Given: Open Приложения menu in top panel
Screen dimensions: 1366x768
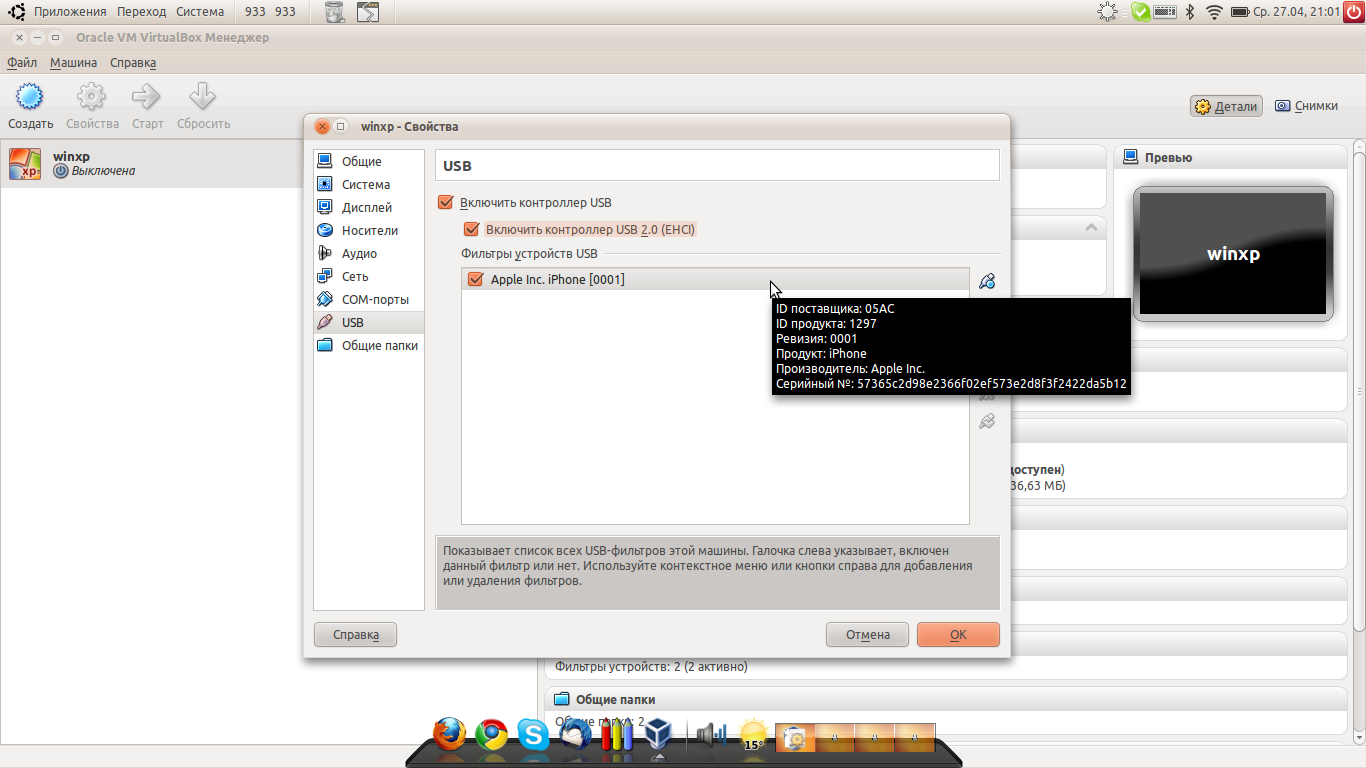Looking at the screenshot, I should (70, 12).
